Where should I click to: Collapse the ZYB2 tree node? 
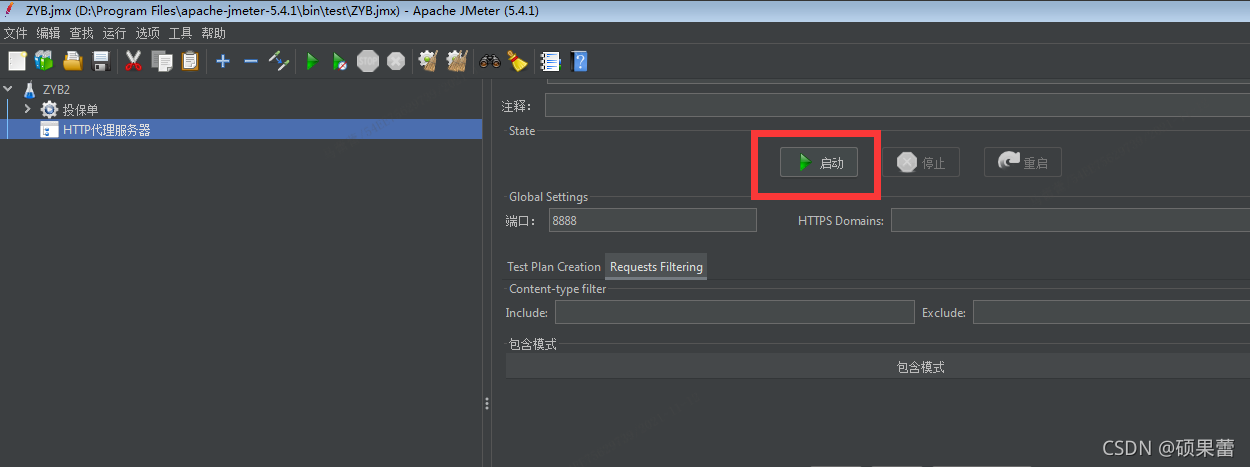[x=9, y=89]
